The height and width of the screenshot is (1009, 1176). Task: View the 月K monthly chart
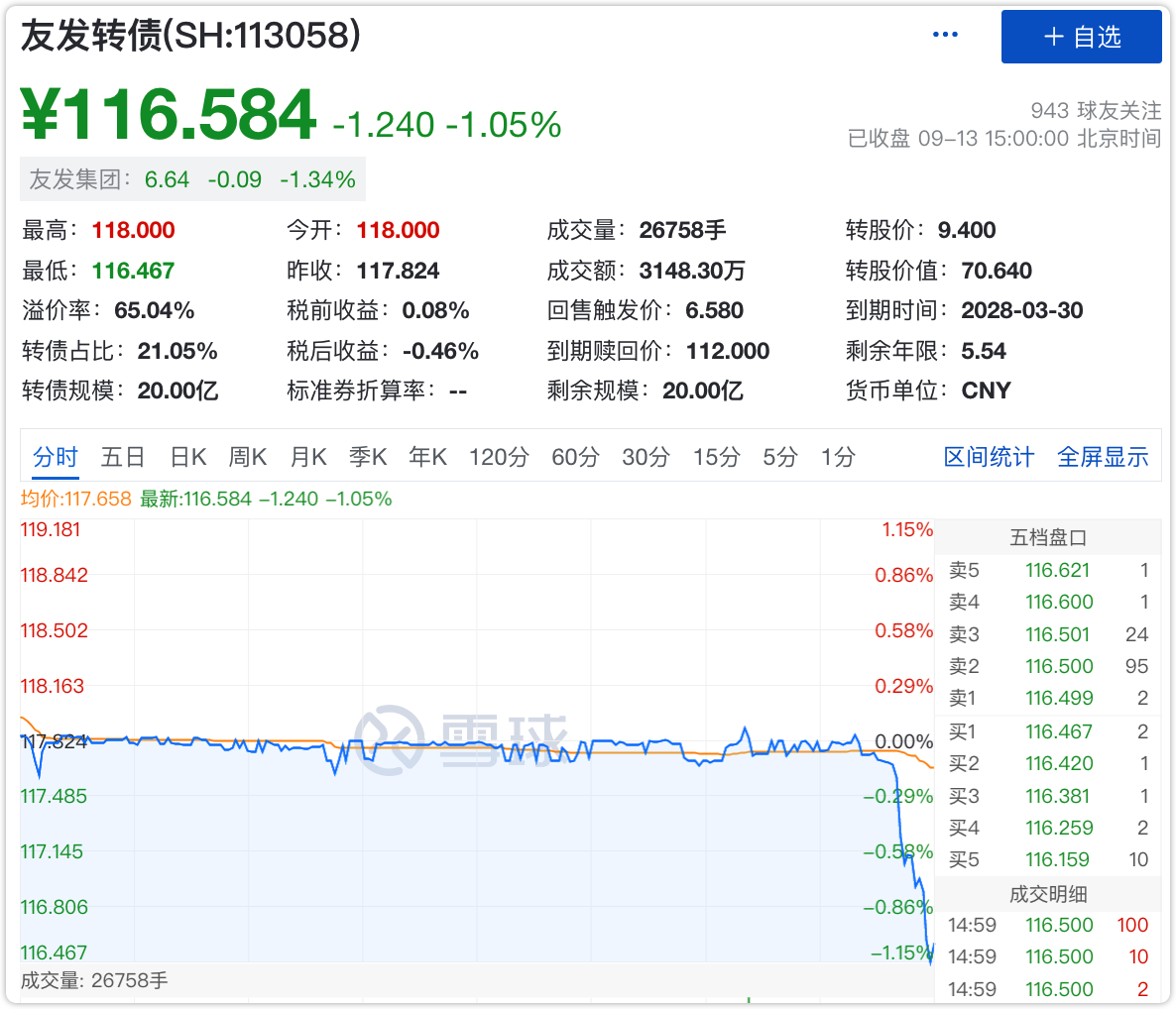point(307,457)
